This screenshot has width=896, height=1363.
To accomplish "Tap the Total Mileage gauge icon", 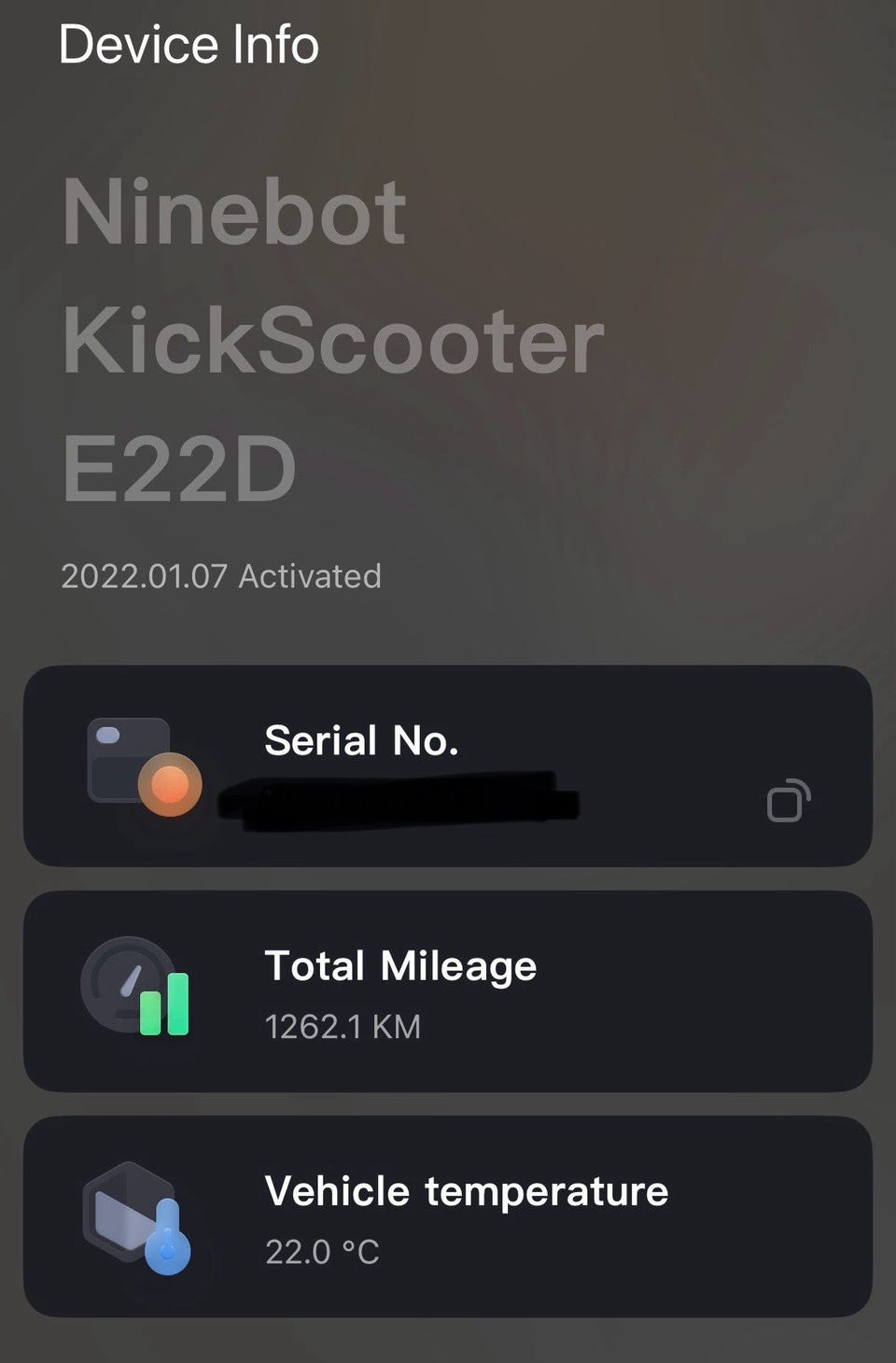I will click(135, 986).
